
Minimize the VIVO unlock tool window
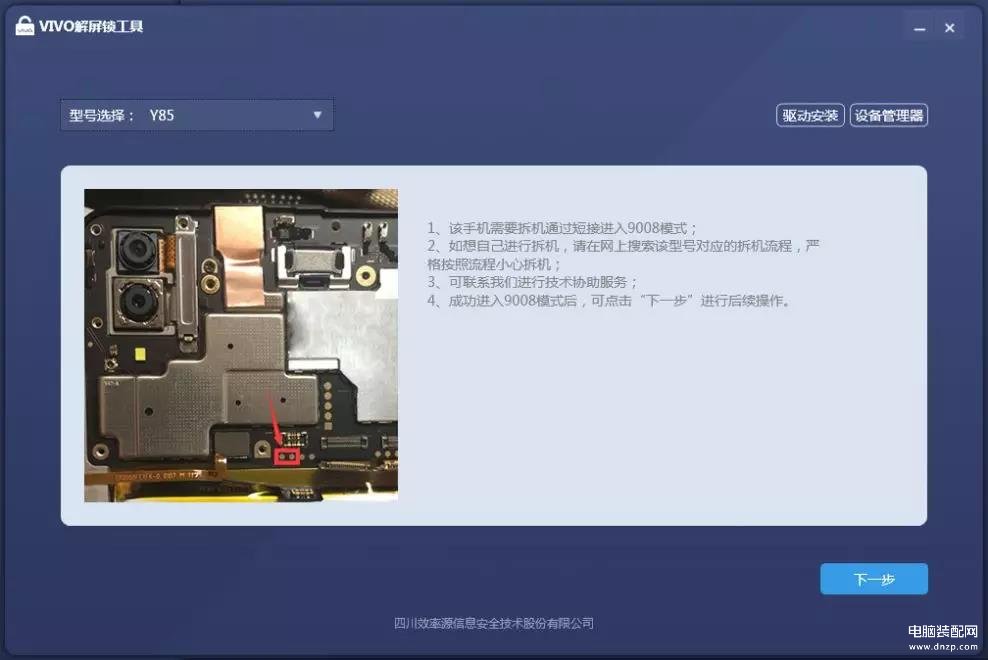coord(919,28)
